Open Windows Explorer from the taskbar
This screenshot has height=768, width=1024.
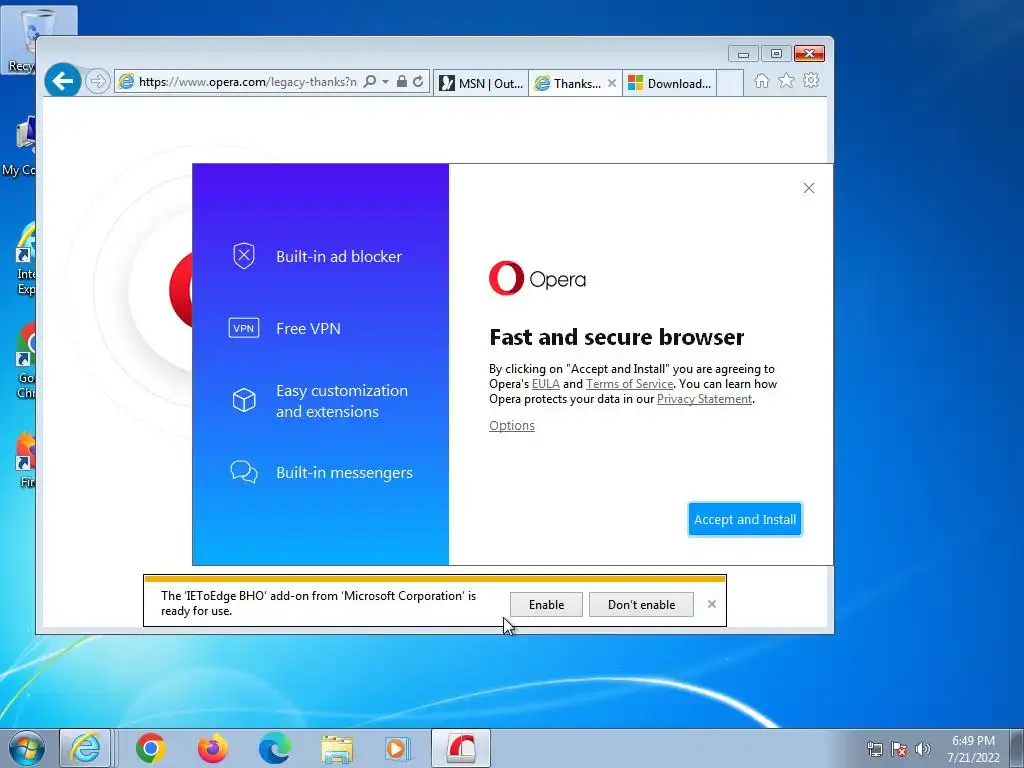(337, 748)
